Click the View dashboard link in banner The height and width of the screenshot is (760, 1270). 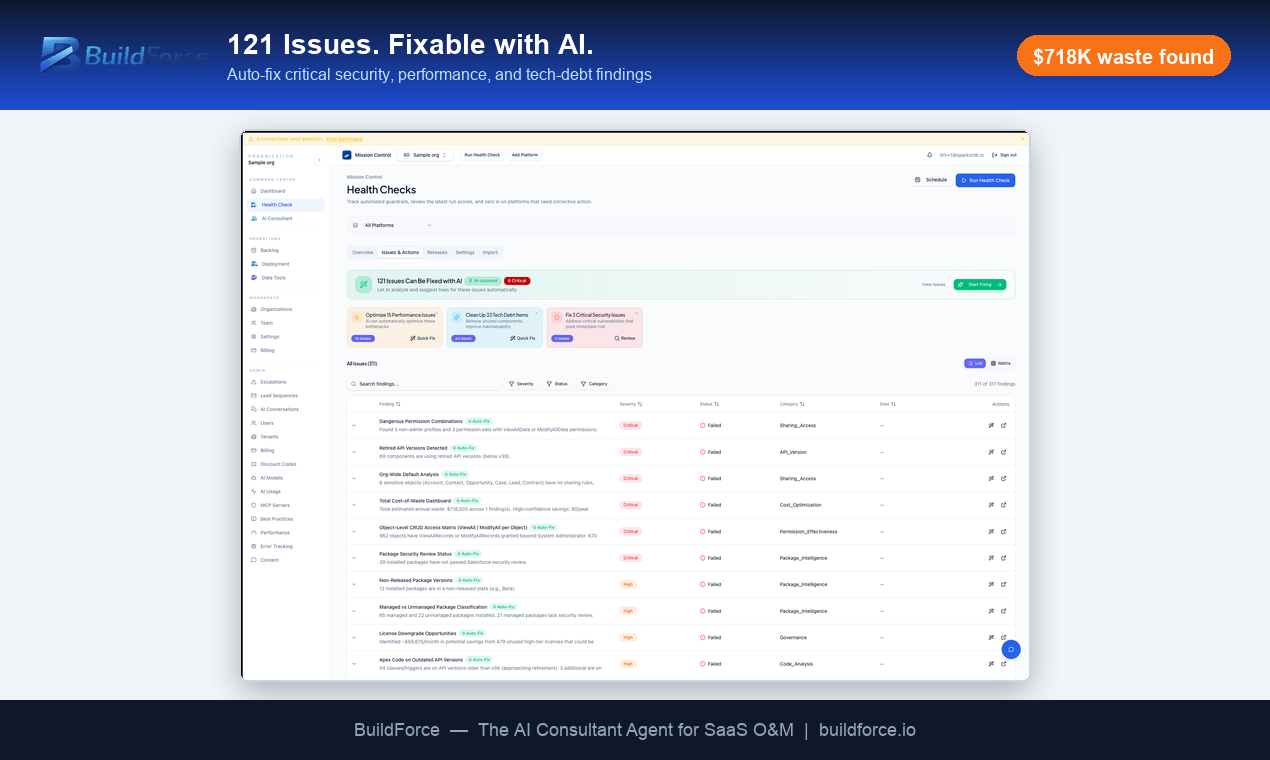click(x=344, y=139)
